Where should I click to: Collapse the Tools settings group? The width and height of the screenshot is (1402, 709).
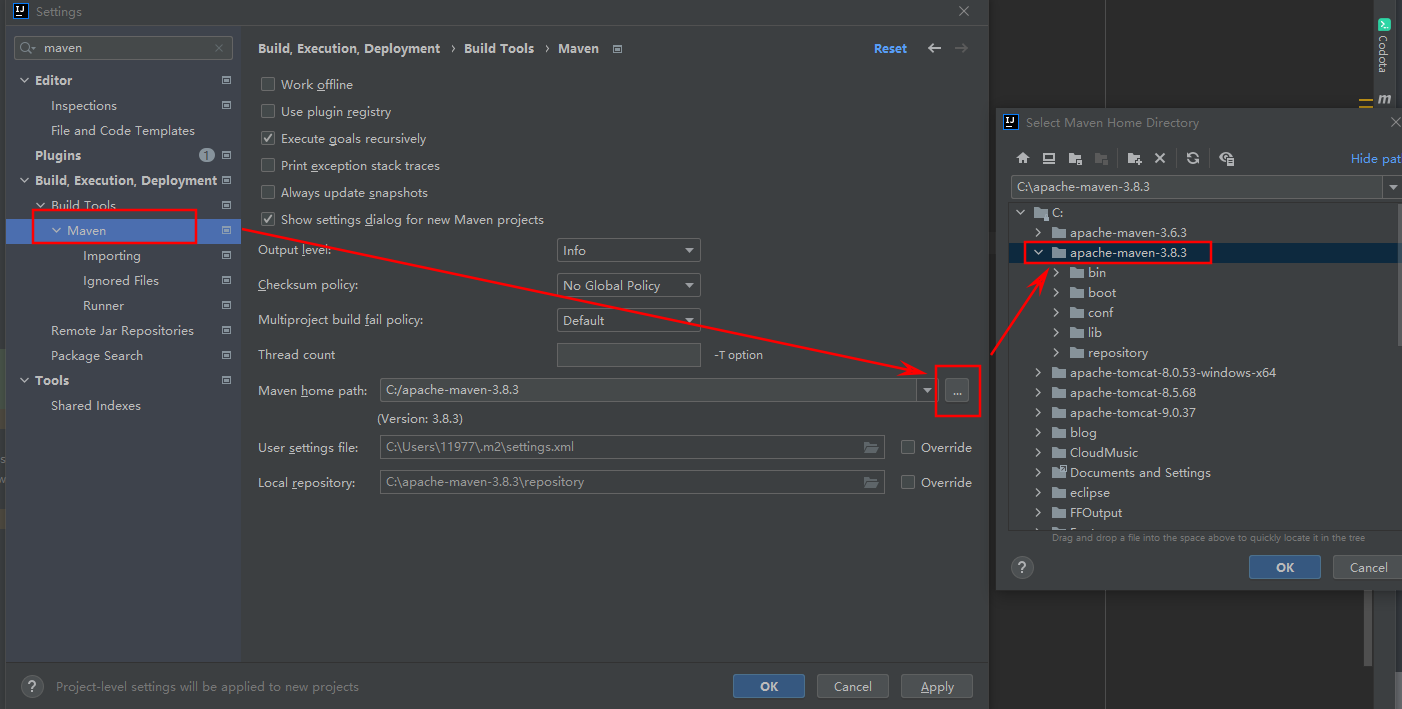click(x=24, y=380)
